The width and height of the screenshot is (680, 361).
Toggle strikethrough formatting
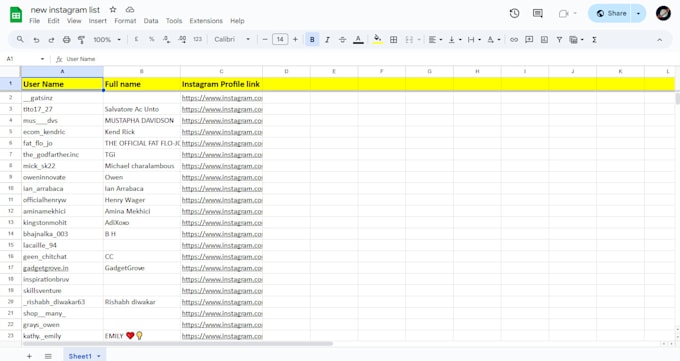pyautogui.click(x=342, y=39)
